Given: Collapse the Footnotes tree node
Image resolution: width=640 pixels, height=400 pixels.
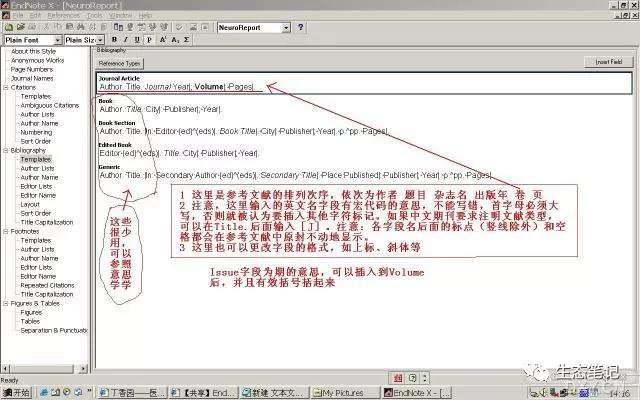Looking at the screenshot, I should coord(6,231).
